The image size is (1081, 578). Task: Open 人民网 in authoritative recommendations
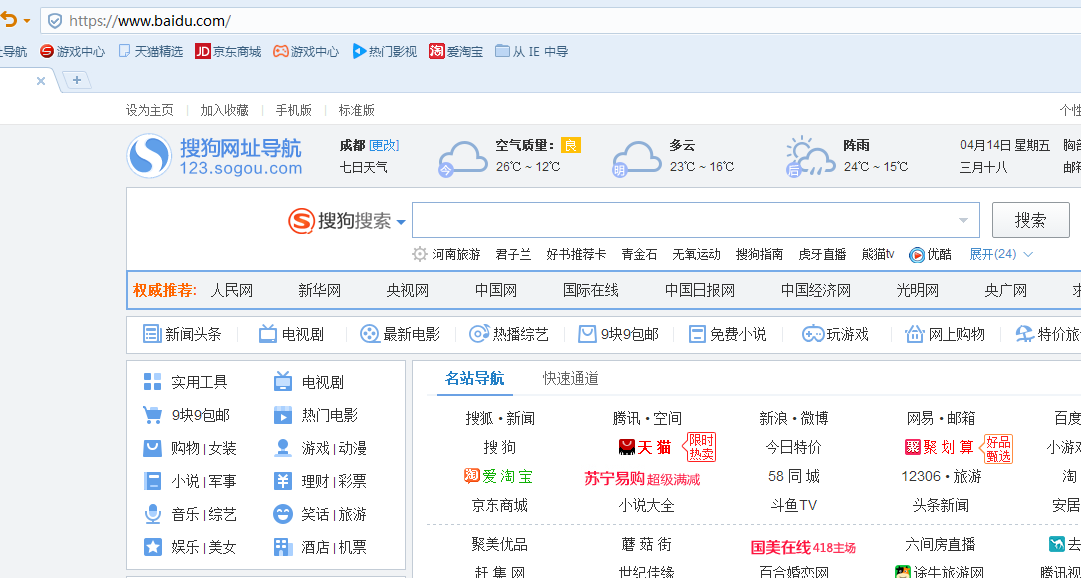pos(232,290)
